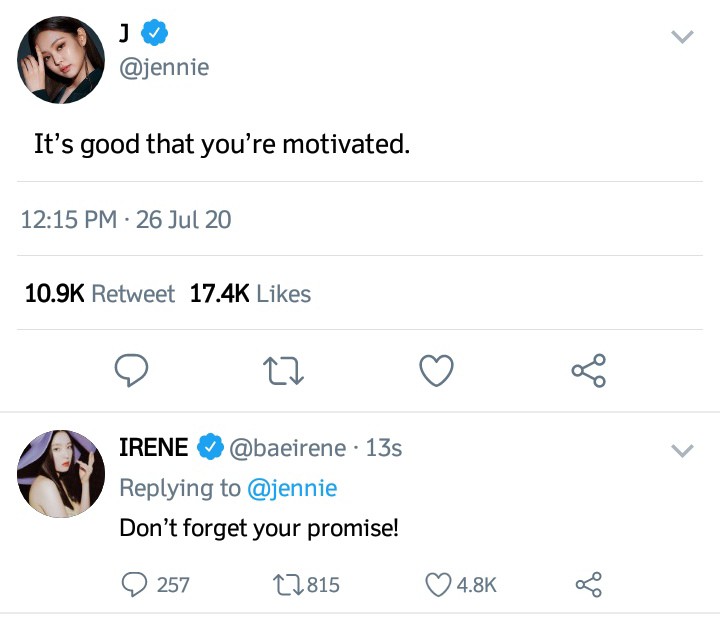Click the @jennie handle under name
This screenshot has width=720, height=624.
tap(164, 69)
